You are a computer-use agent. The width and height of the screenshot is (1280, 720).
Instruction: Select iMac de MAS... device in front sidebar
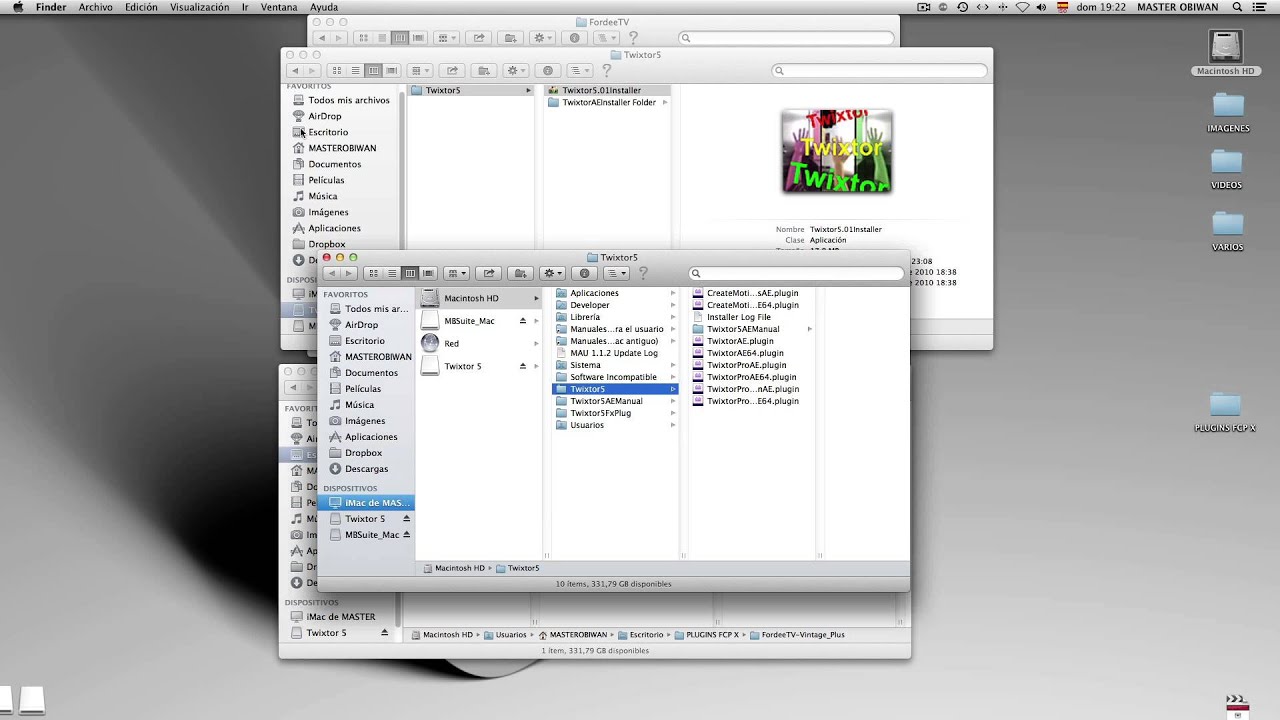coord(365,503)
